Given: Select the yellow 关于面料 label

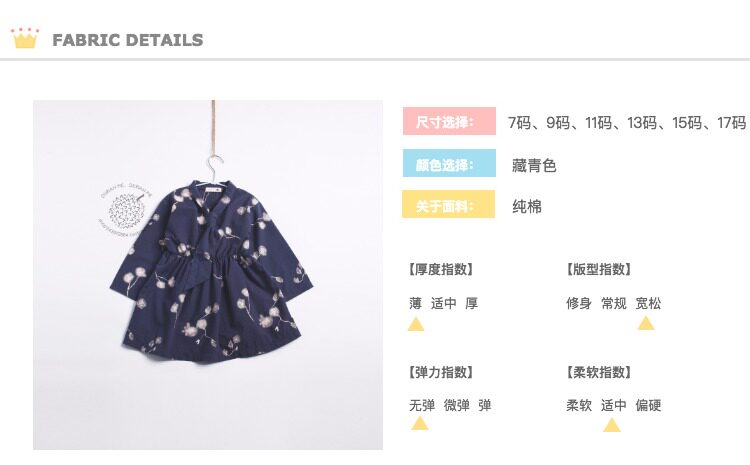Looking at the screenshot, I should point(448,204).
